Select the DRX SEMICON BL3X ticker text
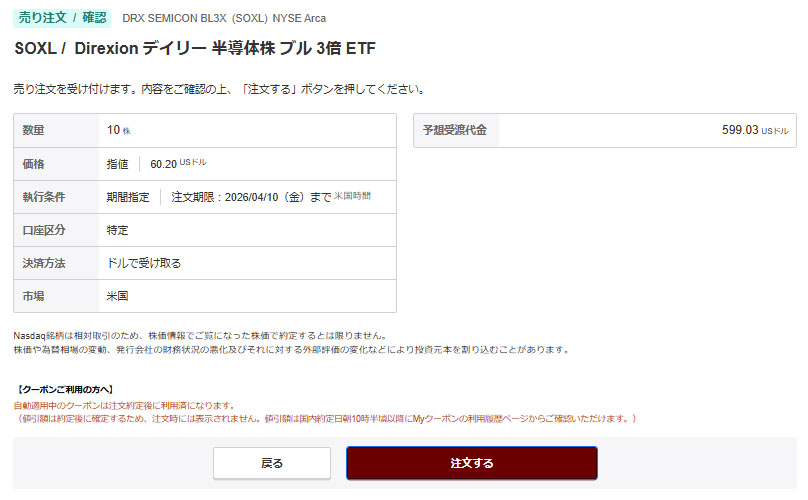Image resolution: width=808 pixels, height=500 pixels. click(x=224, y=18)
